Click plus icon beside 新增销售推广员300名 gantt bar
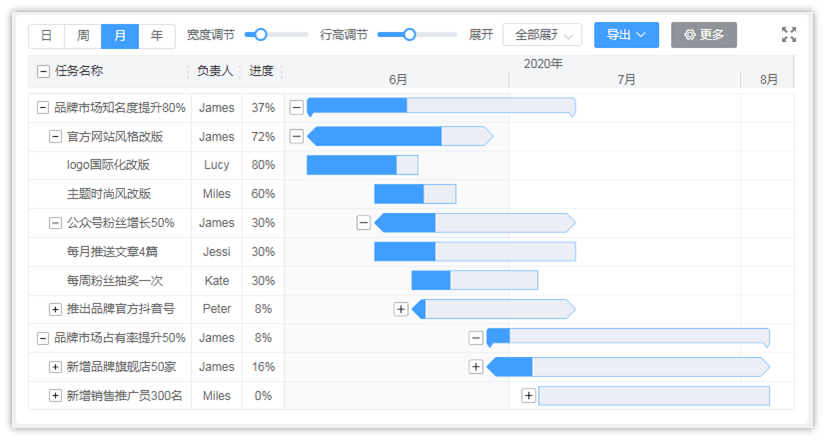Screen dimensions: 825x440 pos(528,396)
